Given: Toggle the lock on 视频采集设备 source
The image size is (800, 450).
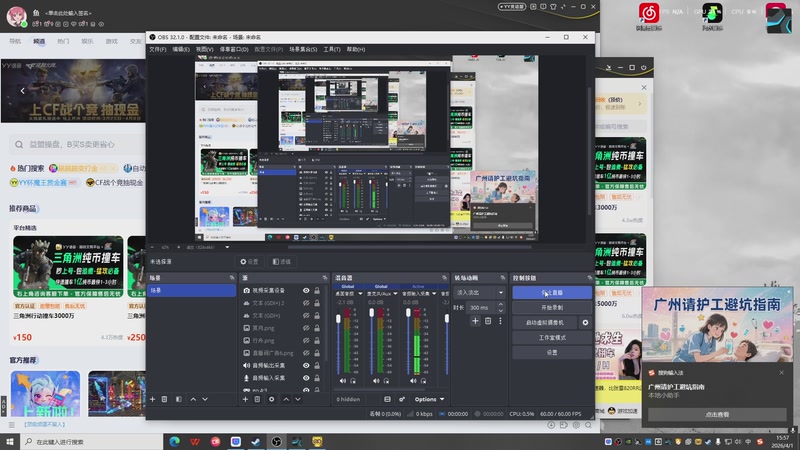Looking at the screenshot, I should coord(317,290).
